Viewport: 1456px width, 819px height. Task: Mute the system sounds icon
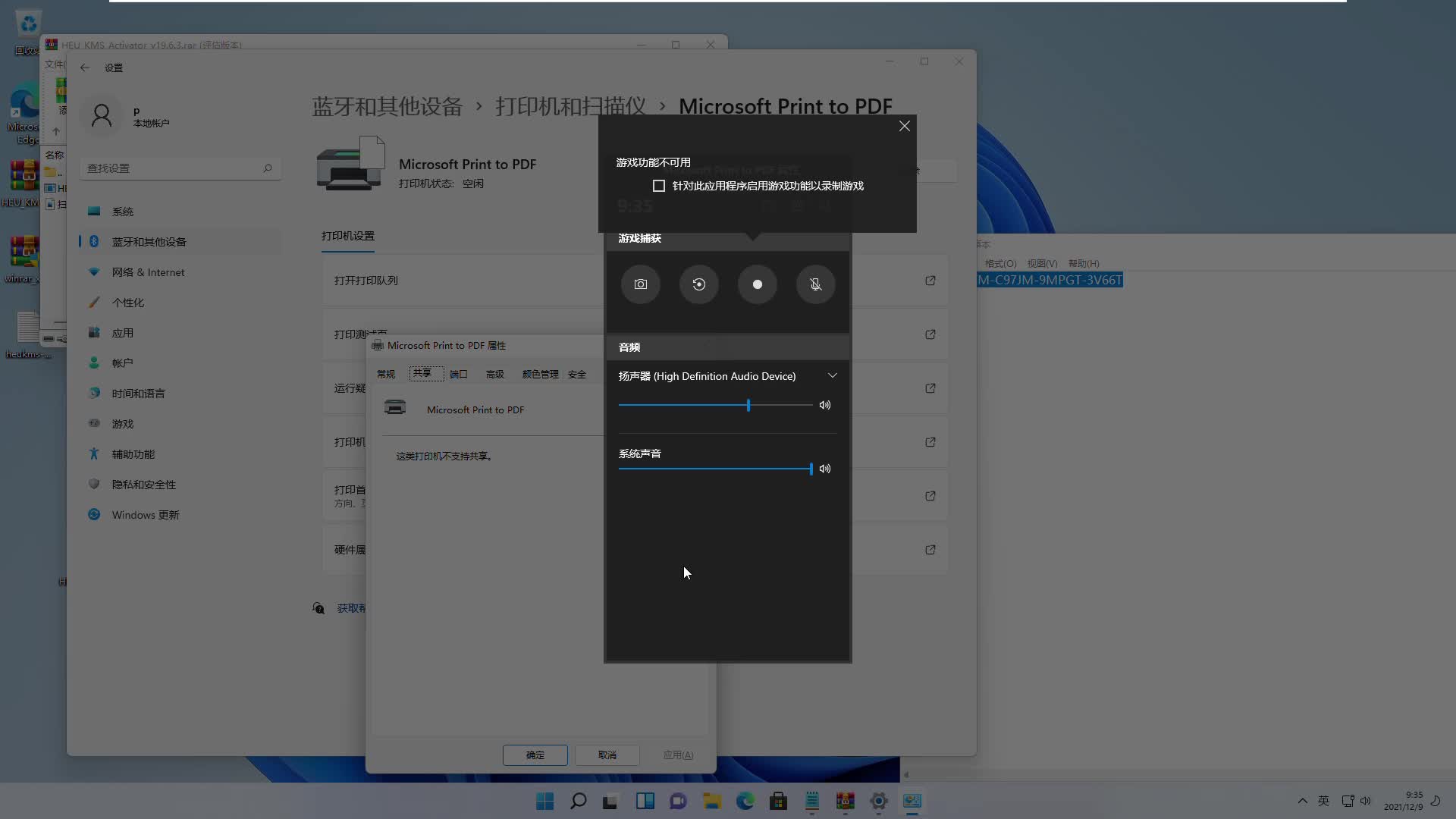tap(825, 469)
